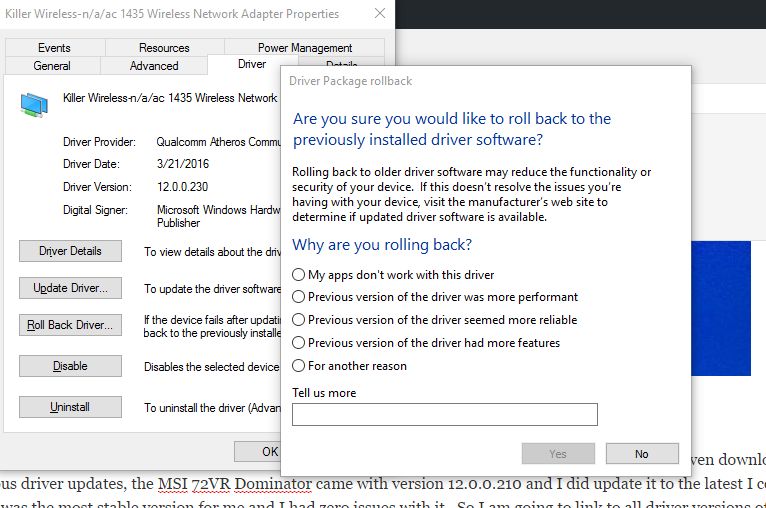Open the Advanced tab
The height and width of the screenshot is (508, 766).
click(x=154, y=66)
